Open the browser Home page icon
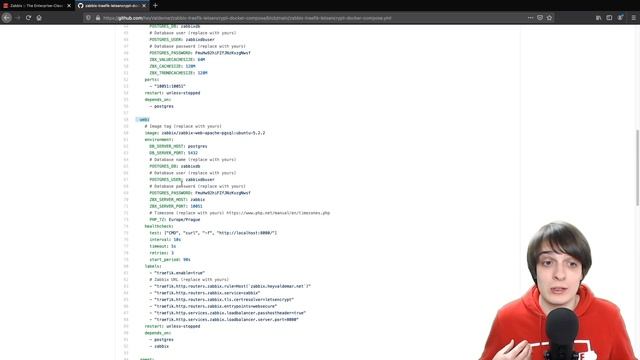 [x=39, y=18]
